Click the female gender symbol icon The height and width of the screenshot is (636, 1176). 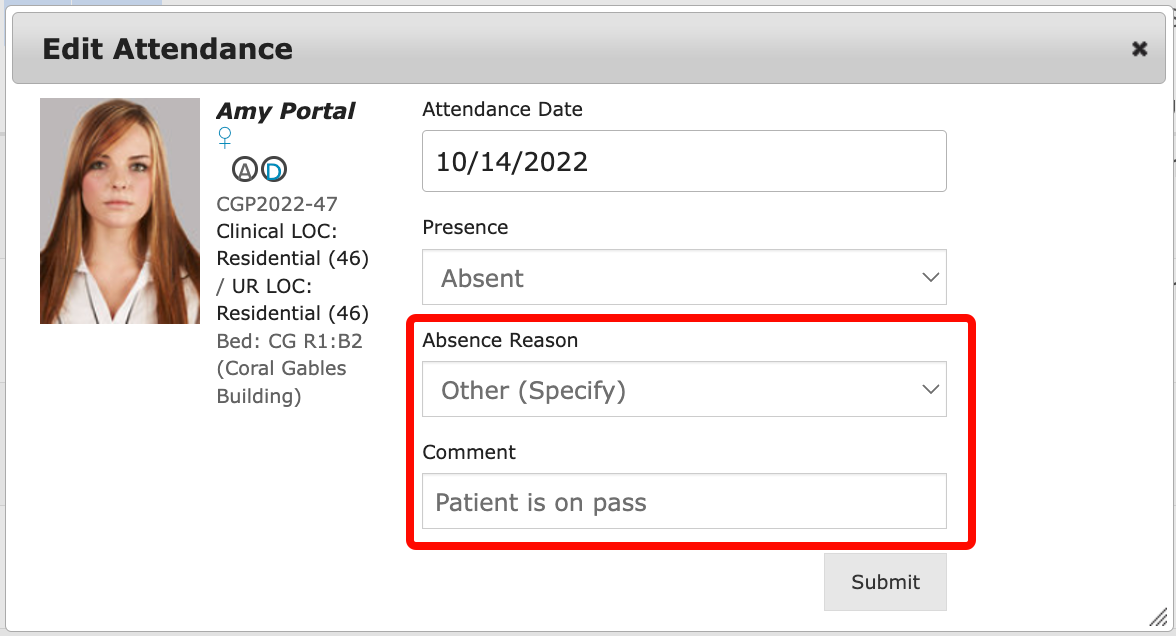point(226,137)
